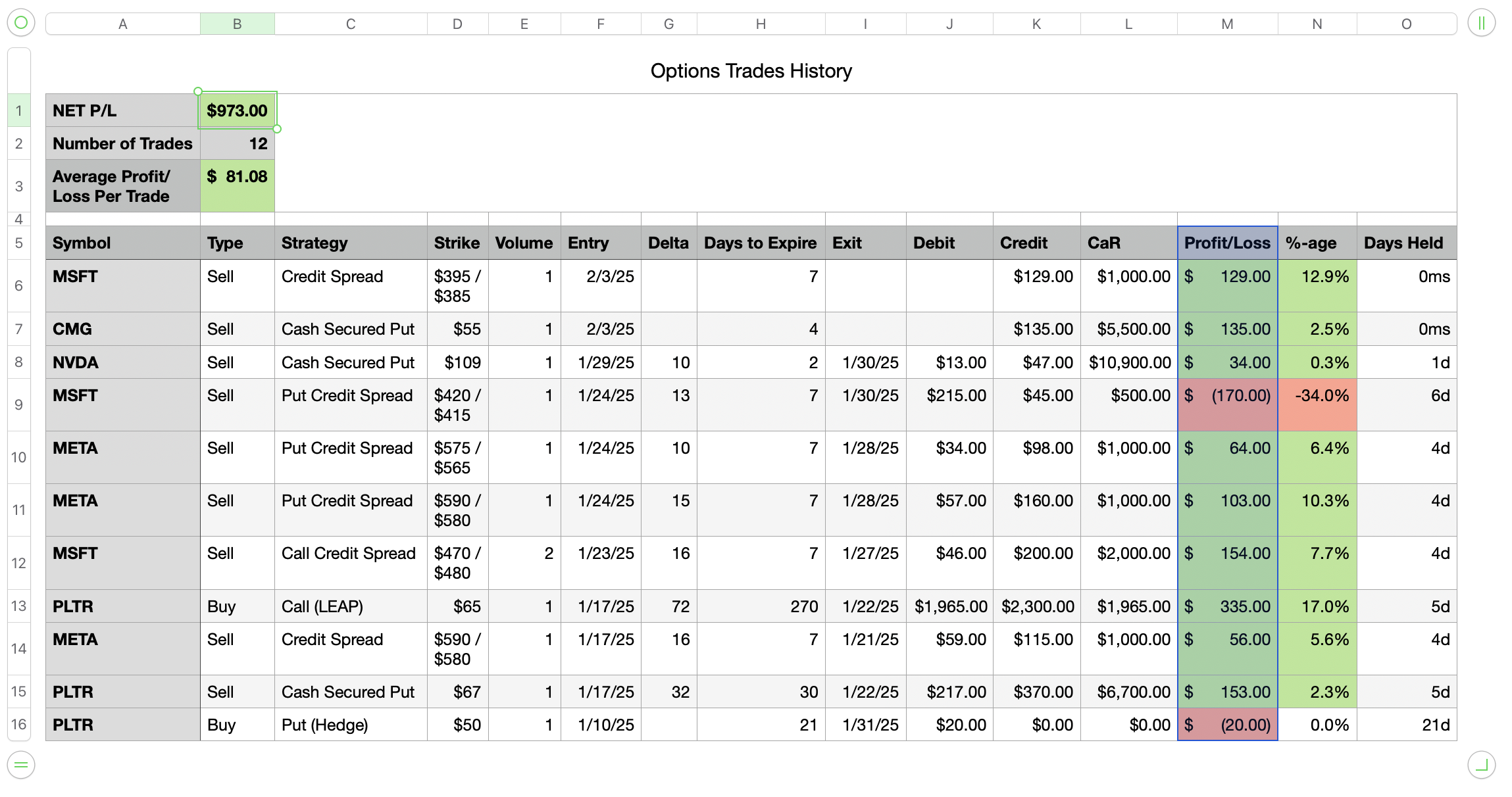Select column O header
The width and height of the screenshot is (1512, 797).
click(1407, 24)
